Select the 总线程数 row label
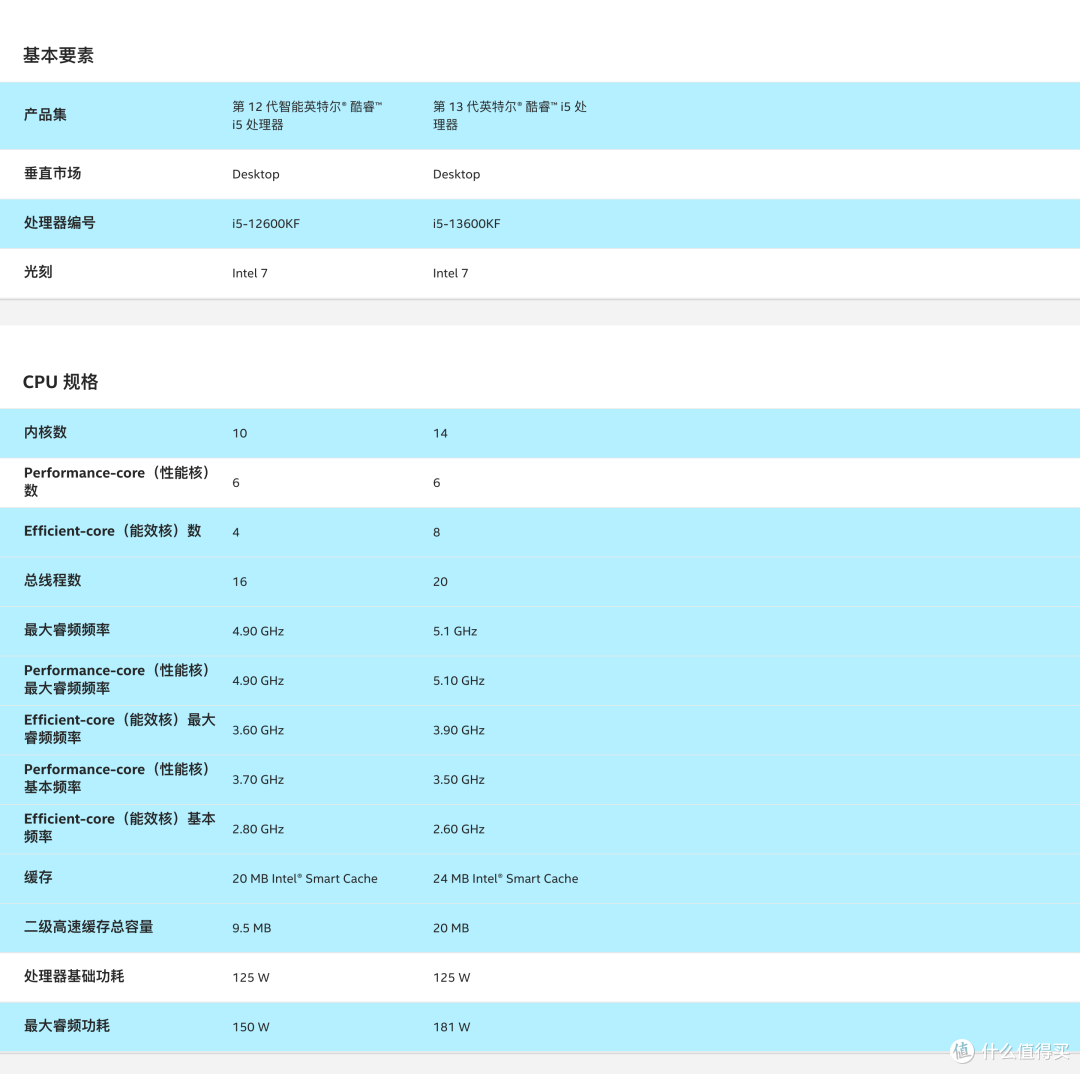The width and height of the screenshot is (1080, 1074). click(52, 581)
